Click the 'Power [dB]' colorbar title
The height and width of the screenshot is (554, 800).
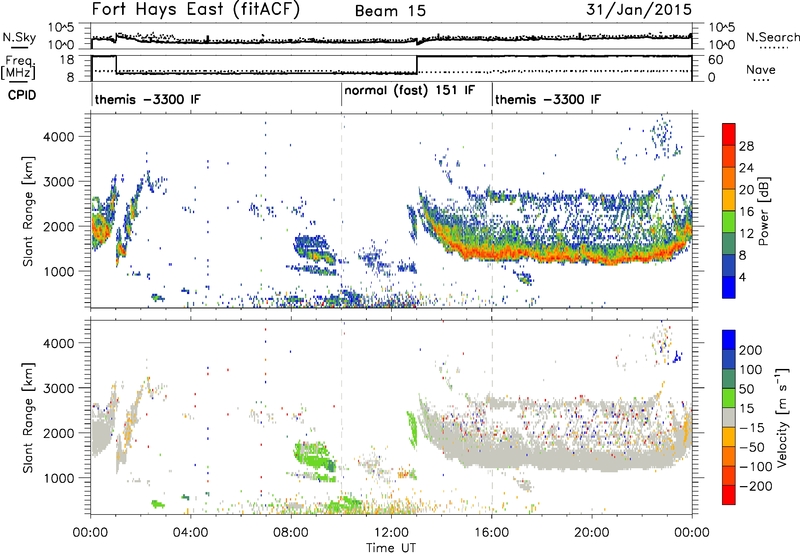[x=763, y=211]
